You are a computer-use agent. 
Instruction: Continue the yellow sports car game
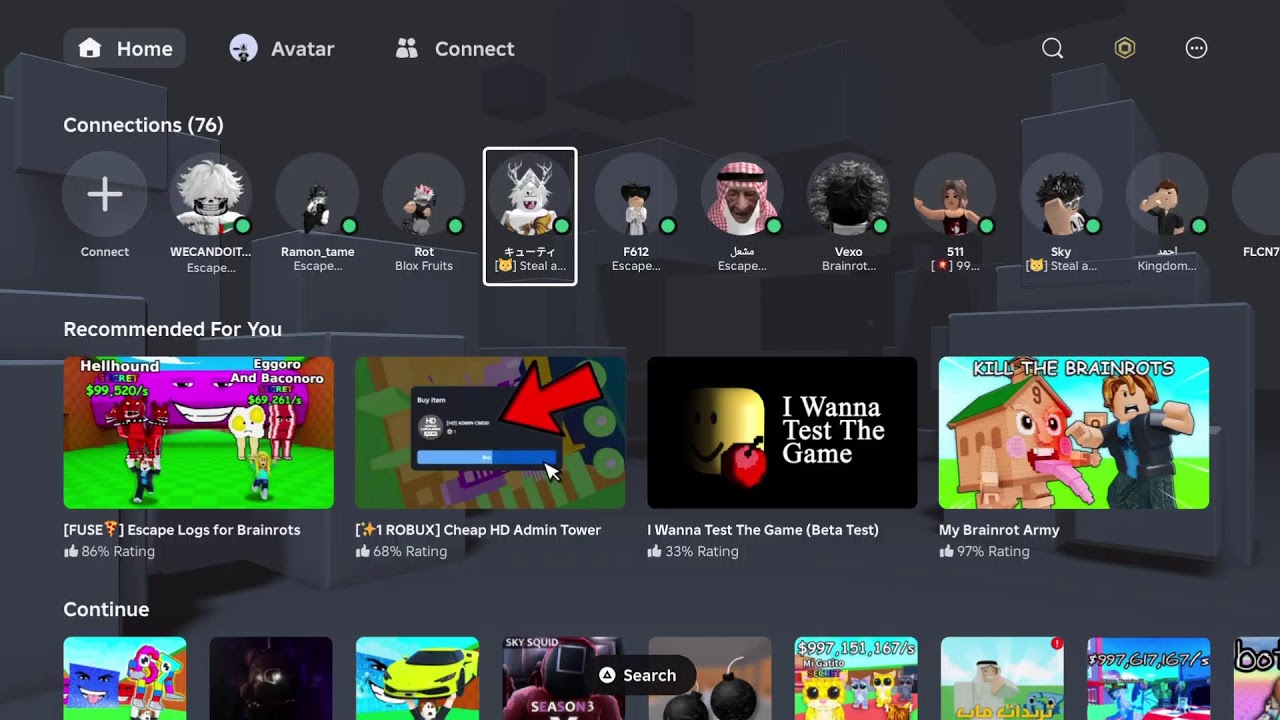(417, 678)
